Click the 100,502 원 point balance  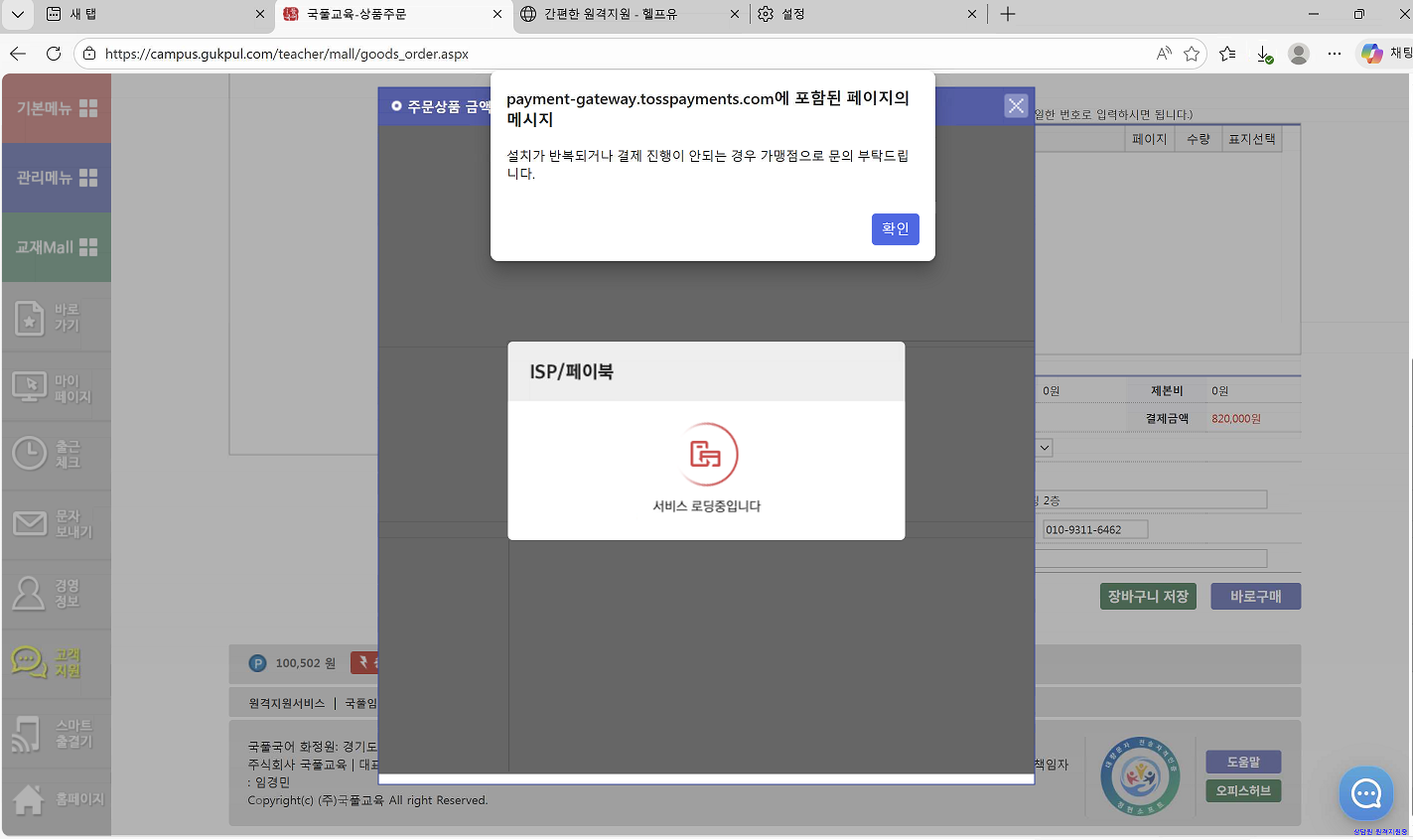click(x=306, y=663)
